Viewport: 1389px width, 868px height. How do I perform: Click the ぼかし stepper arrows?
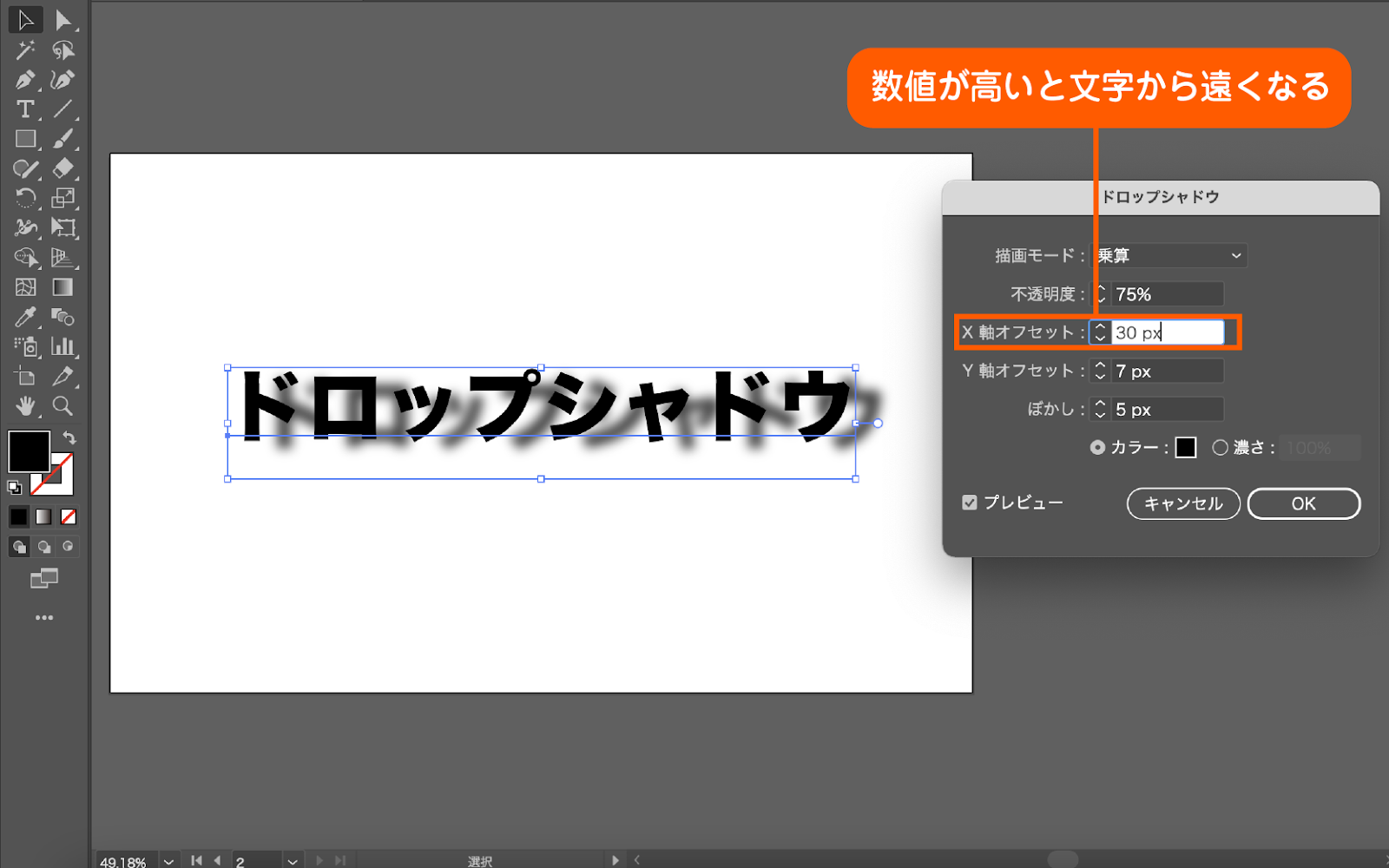[x=1100, y=409]
